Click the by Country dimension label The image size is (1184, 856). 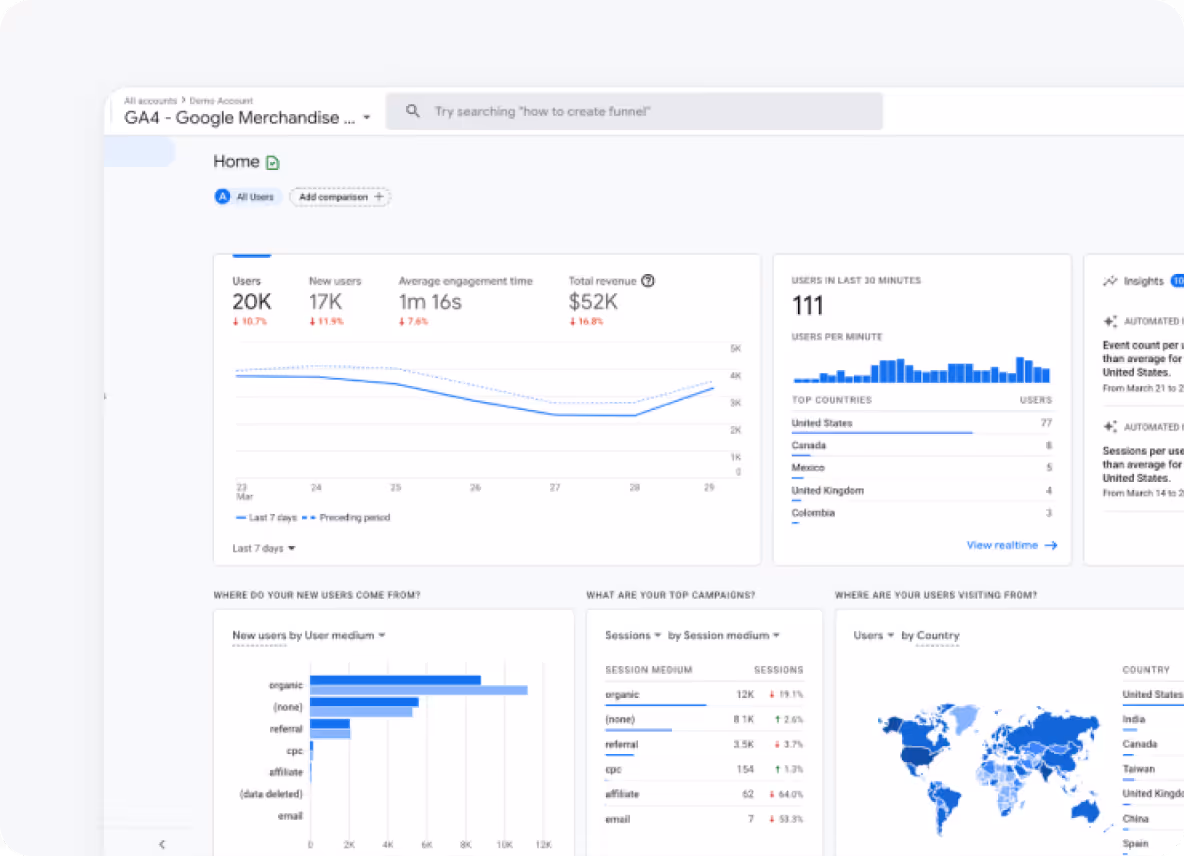pyautogui.click(x=930, y=636)
